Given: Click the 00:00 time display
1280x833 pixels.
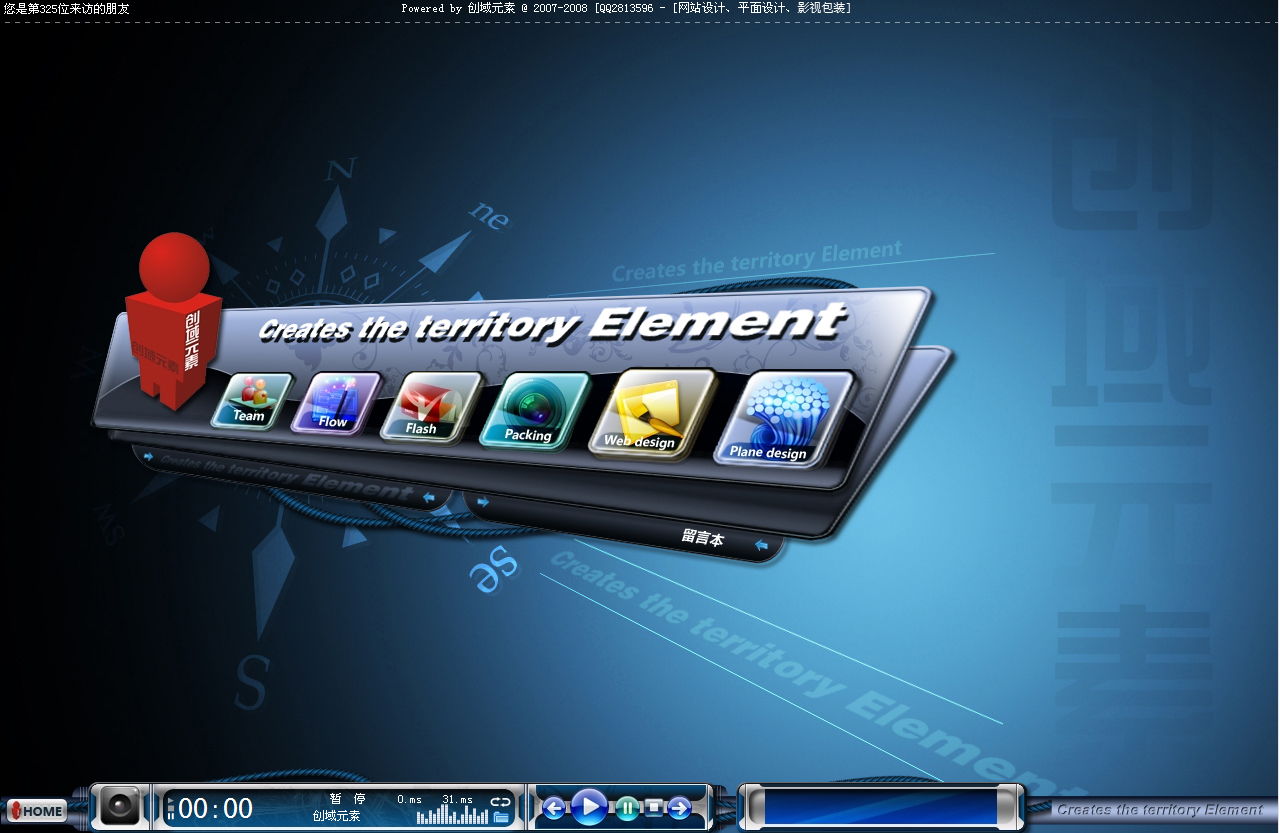Looking at the screenshot, I should [x=216, y=809].
